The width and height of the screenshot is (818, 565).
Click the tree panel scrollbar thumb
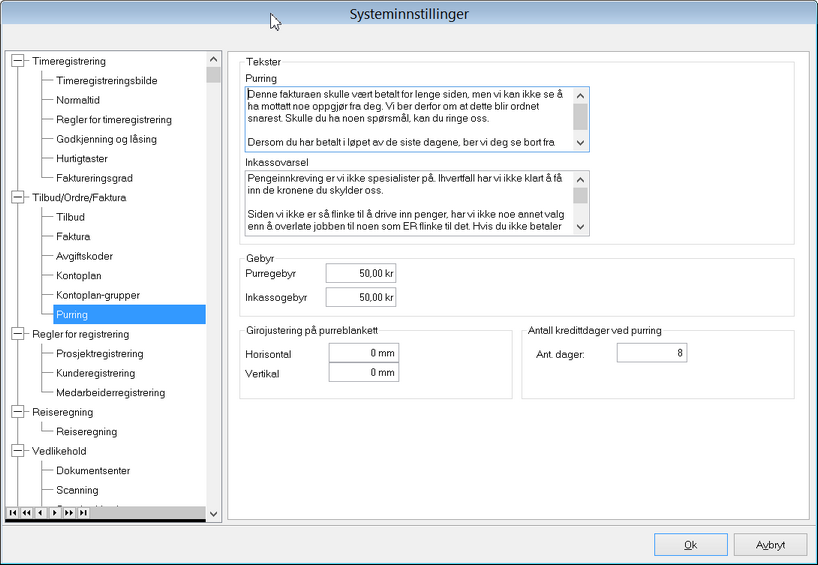click(213, 75)
